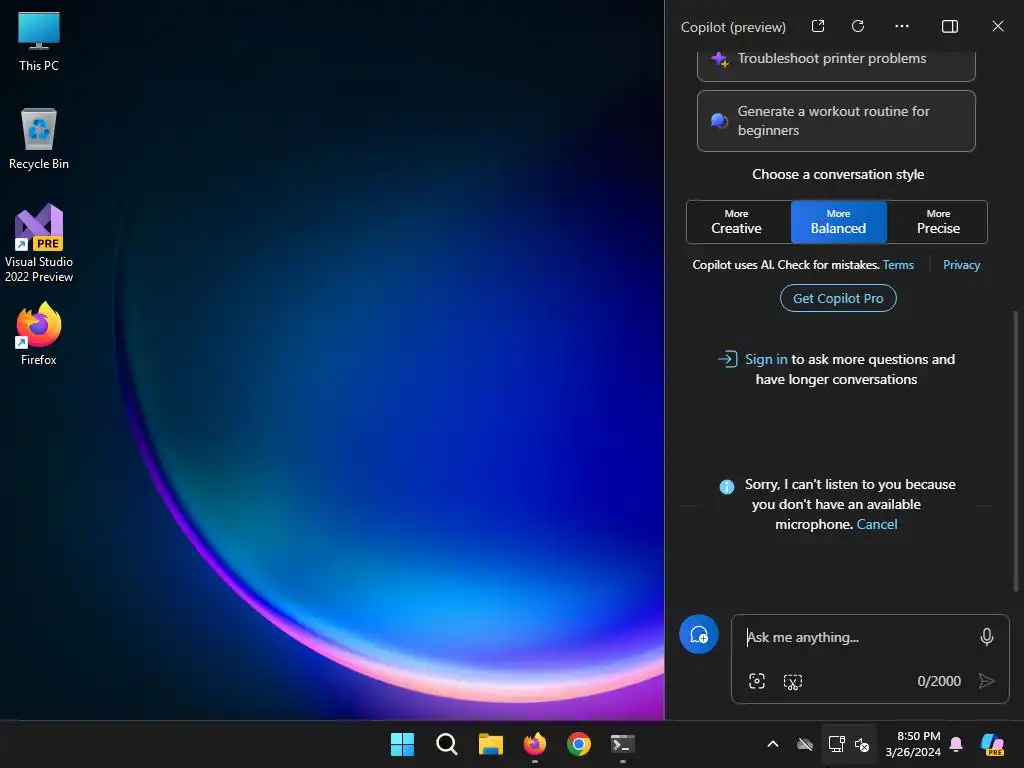
Task: Click the sign-in arrow icon
Action: pos(728,359)
